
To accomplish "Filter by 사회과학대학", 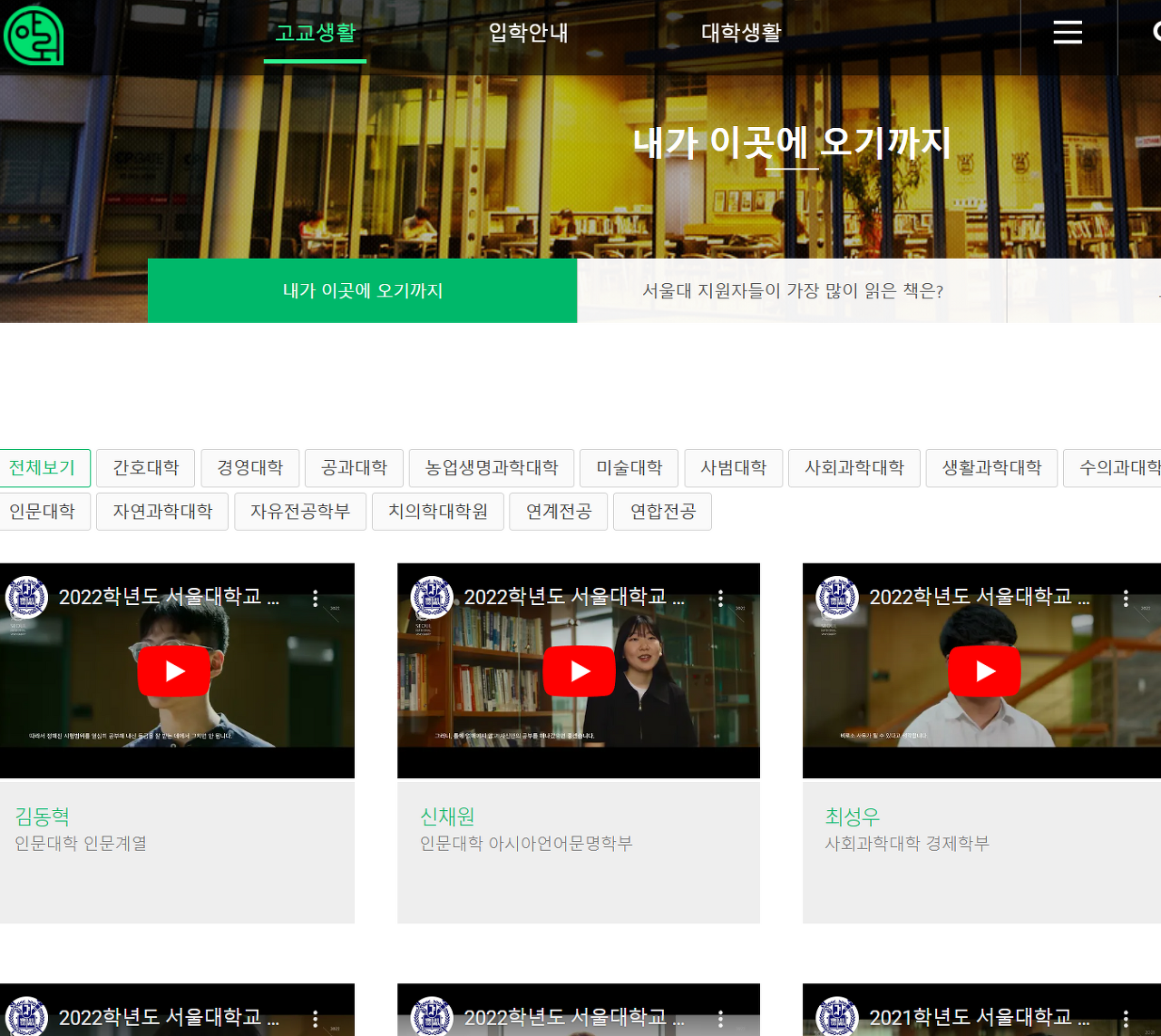I will tap(854, 468).
